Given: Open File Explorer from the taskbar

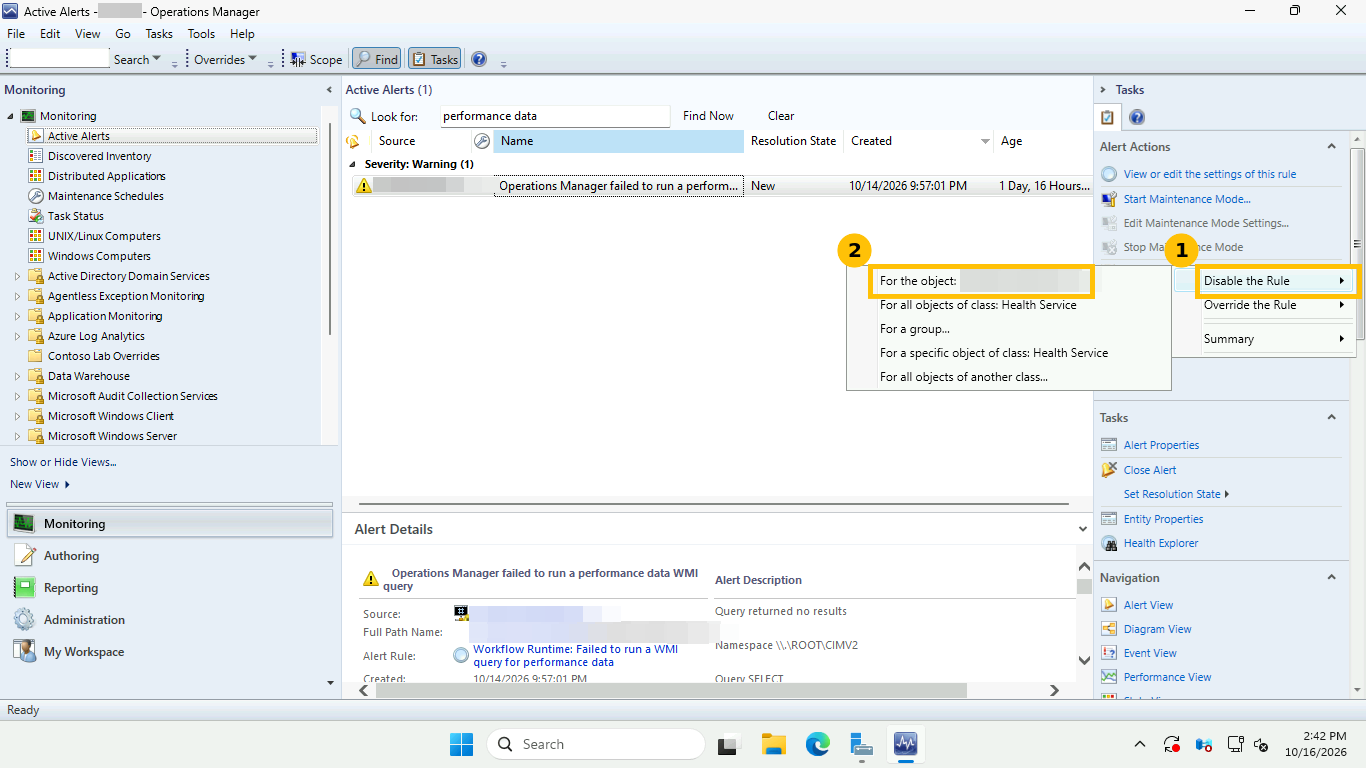Looking at the screenshot, I should [774, 744].
